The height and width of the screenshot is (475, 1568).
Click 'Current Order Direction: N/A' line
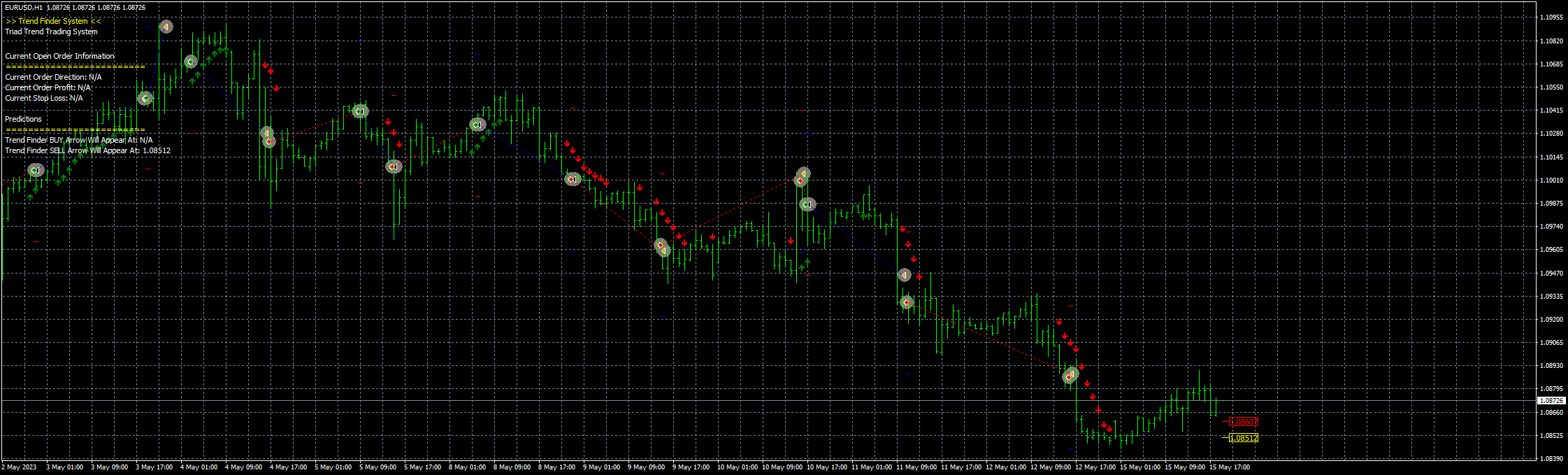[x=53, y=77]
